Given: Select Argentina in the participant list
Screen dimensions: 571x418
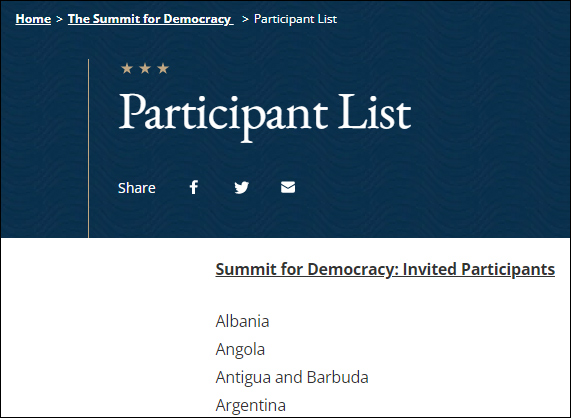Looking at the screenshot, I should 251,405.
